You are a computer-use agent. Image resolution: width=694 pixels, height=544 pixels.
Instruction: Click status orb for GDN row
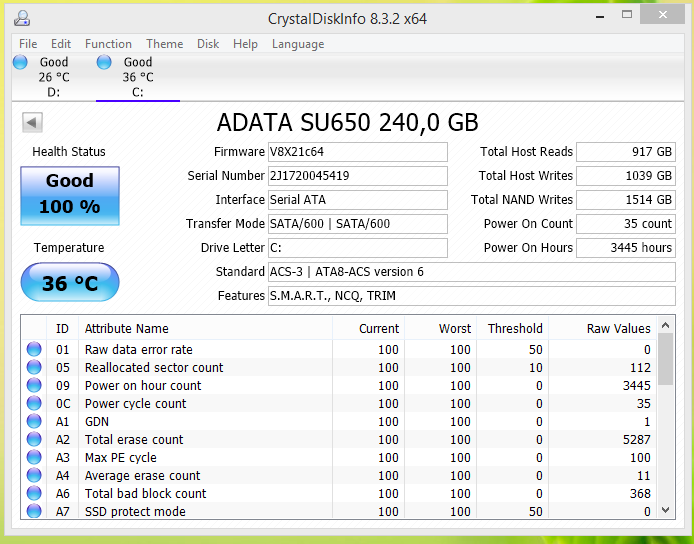coord(34,421)
